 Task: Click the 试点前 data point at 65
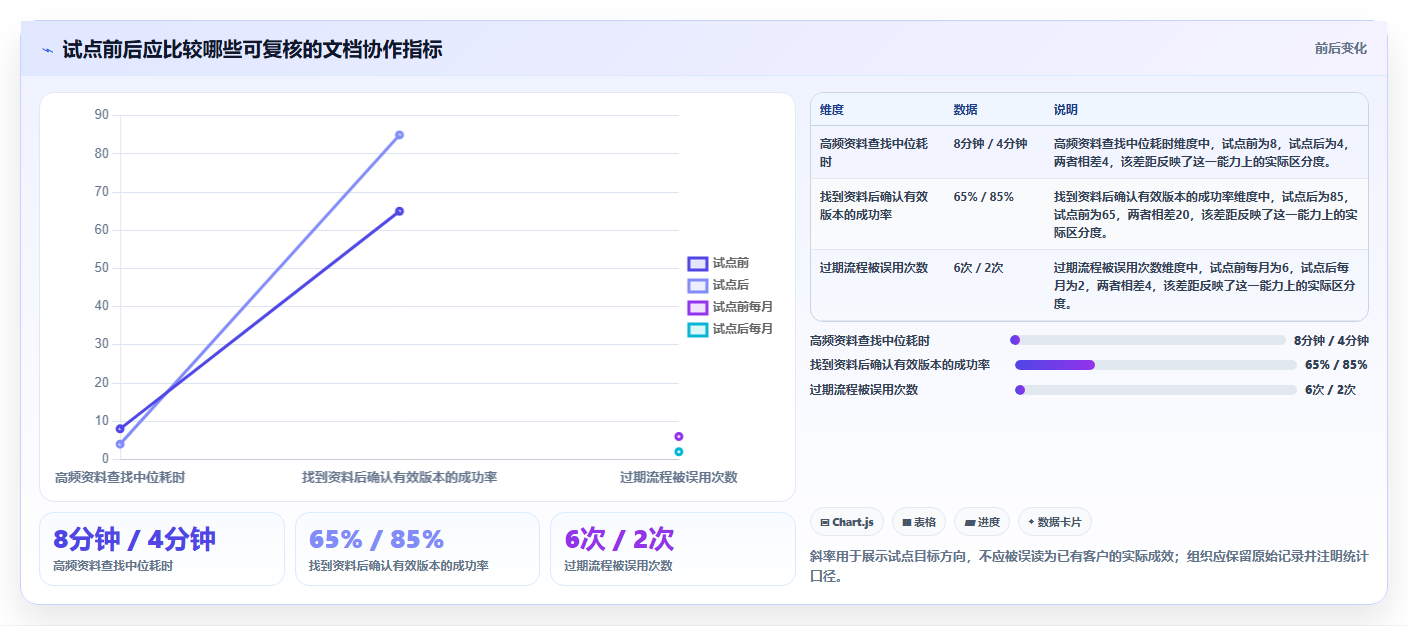399,211
